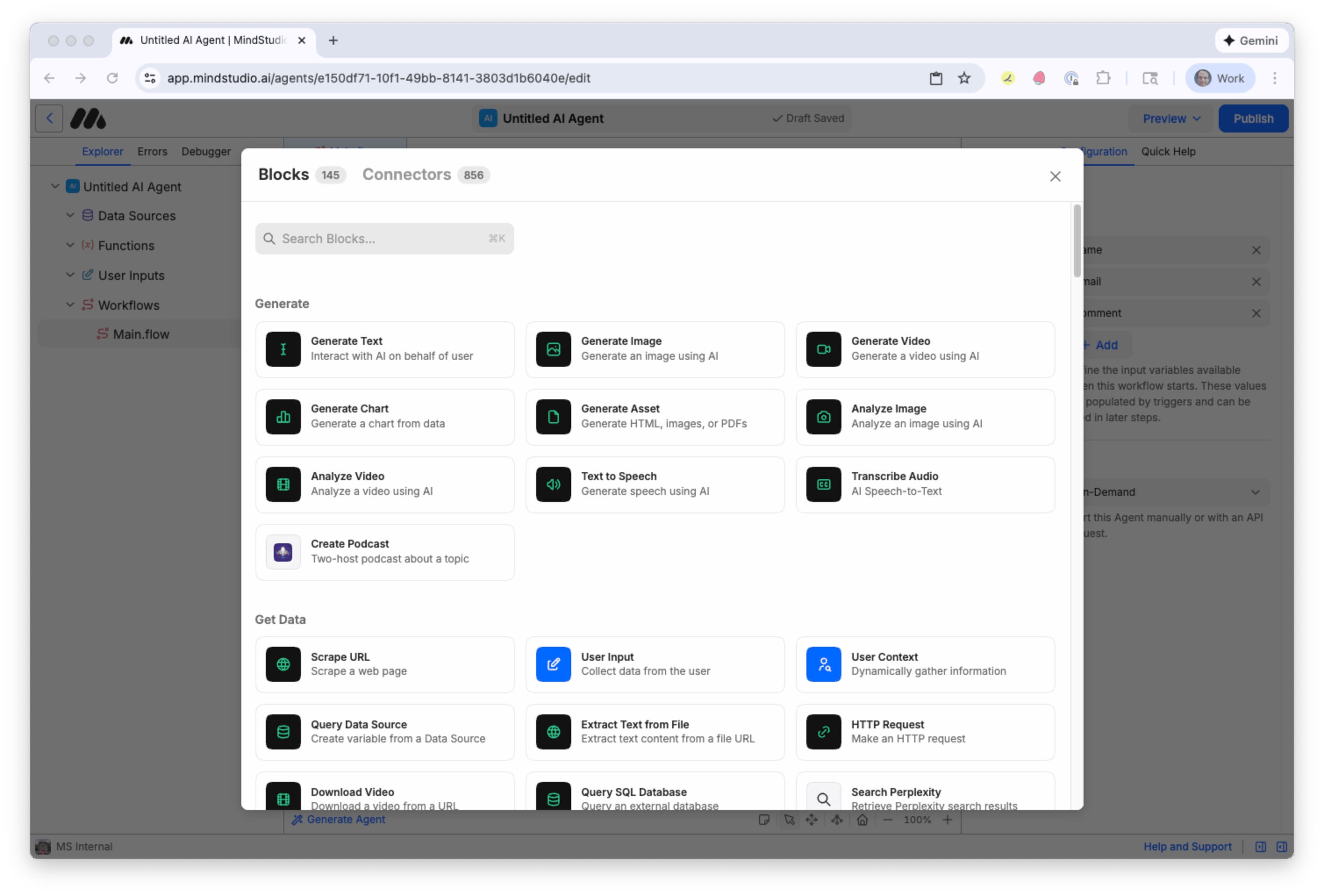
Task: Click the Search Blocks field
Action: pos(385,238)
